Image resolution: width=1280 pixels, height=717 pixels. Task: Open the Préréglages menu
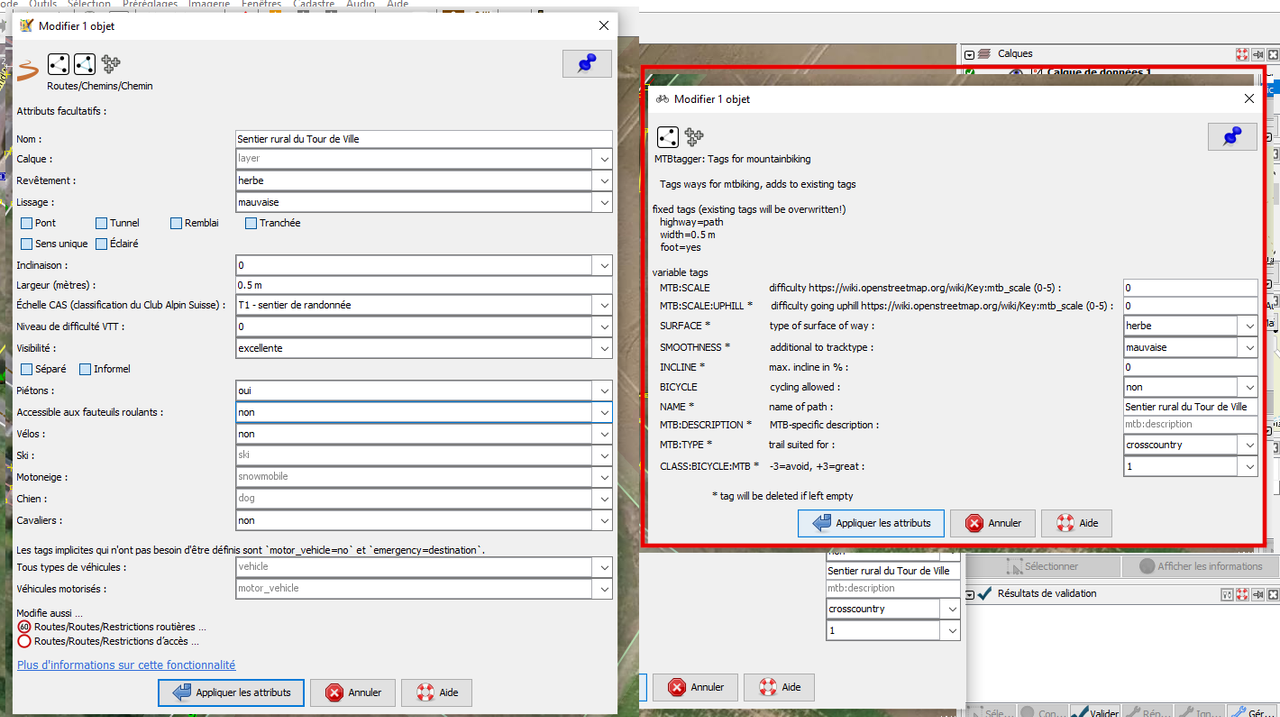150,4
